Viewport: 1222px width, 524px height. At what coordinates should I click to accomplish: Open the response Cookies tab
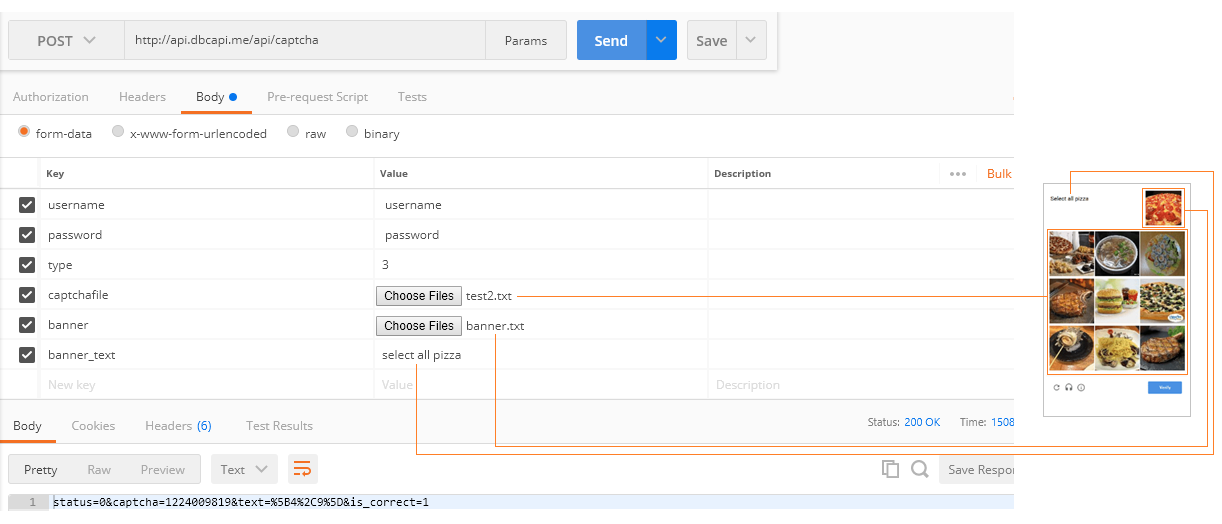pyautogui.click(x=93, y=426)
